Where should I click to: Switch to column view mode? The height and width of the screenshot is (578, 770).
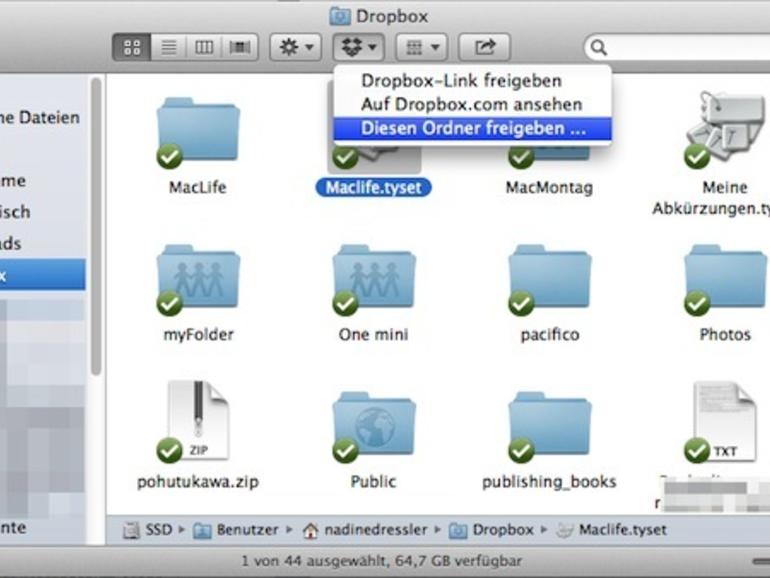tap(204, 47)
